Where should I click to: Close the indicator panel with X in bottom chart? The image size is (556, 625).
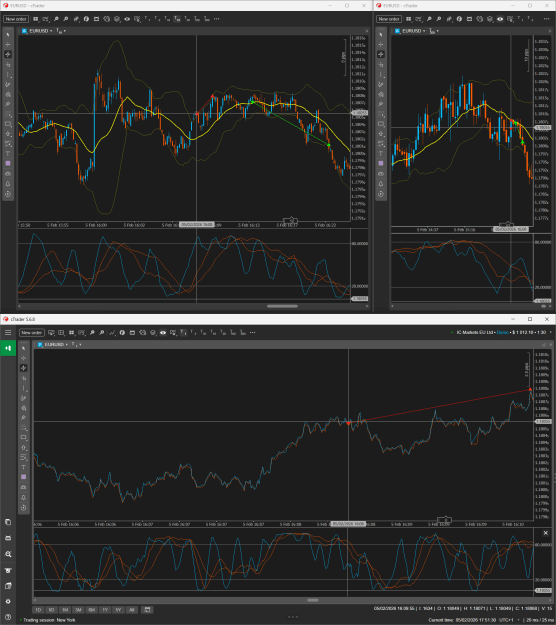546,533
